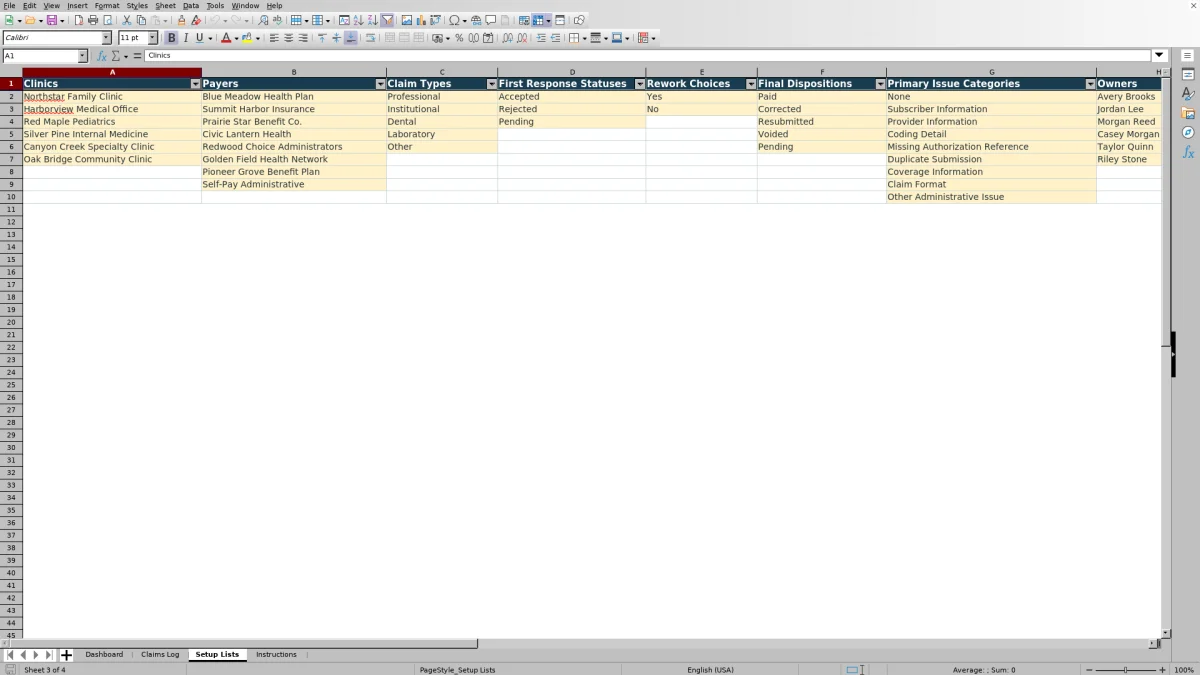
Task: Open the sidebar Styles icon
Action: (1188, 94)
